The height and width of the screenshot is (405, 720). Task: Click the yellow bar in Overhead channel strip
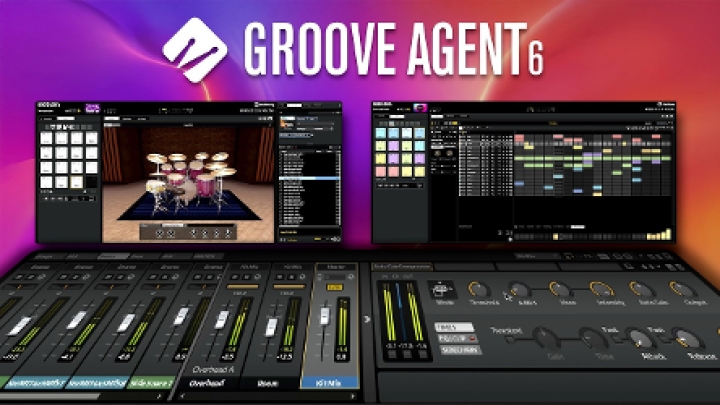point(242,287)
